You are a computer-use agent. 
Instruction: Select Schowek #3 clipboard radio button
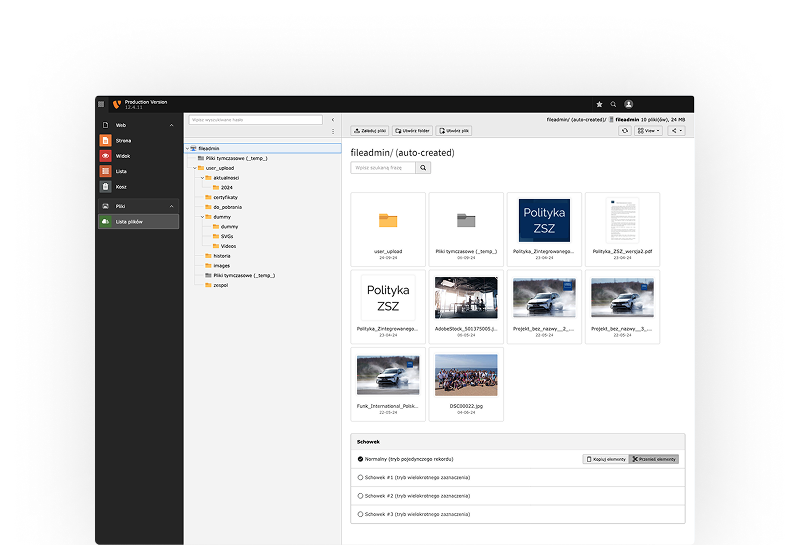click(360, 513)
